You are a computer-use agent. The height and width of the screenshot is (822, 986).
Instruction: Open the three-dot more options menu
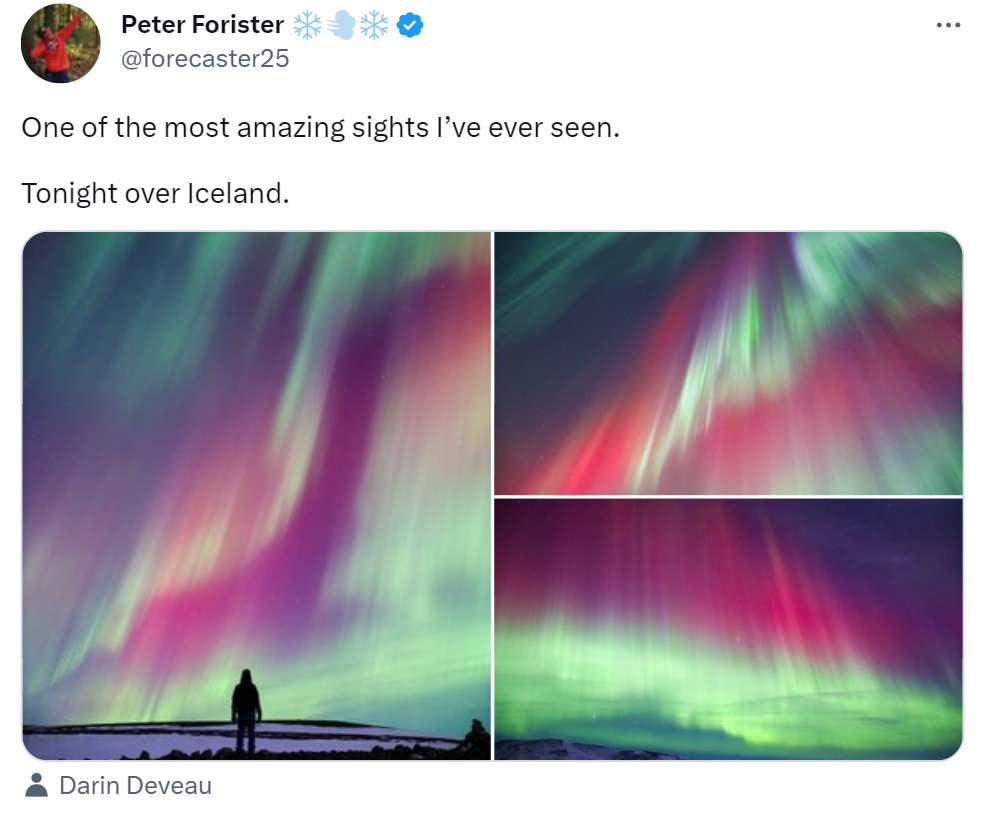pos(948,25)
